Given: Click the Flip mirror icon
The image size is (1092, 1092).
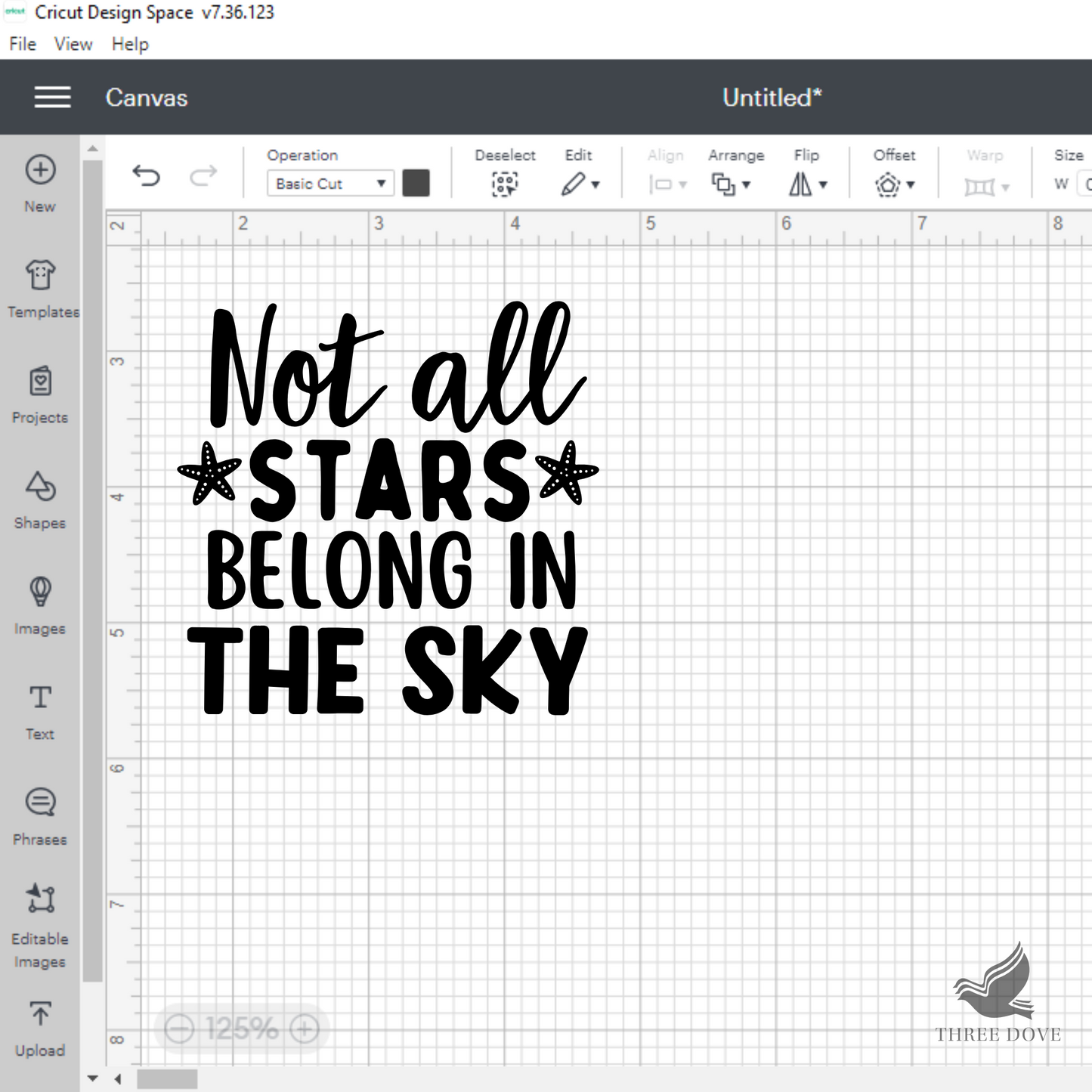Looking at the screenshot, I should pos(800,184).
